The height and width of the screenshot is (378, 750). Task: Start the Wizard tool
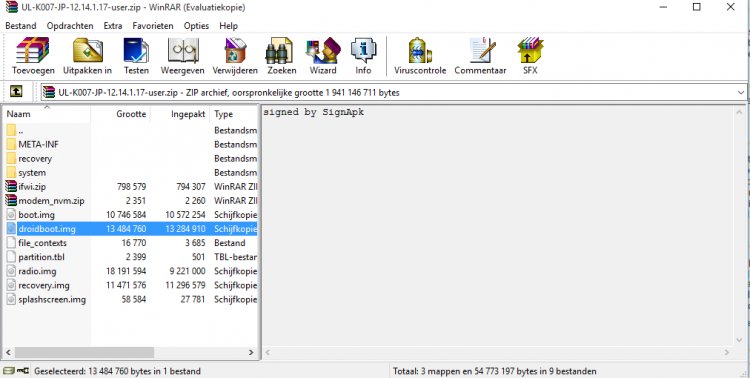324,51
